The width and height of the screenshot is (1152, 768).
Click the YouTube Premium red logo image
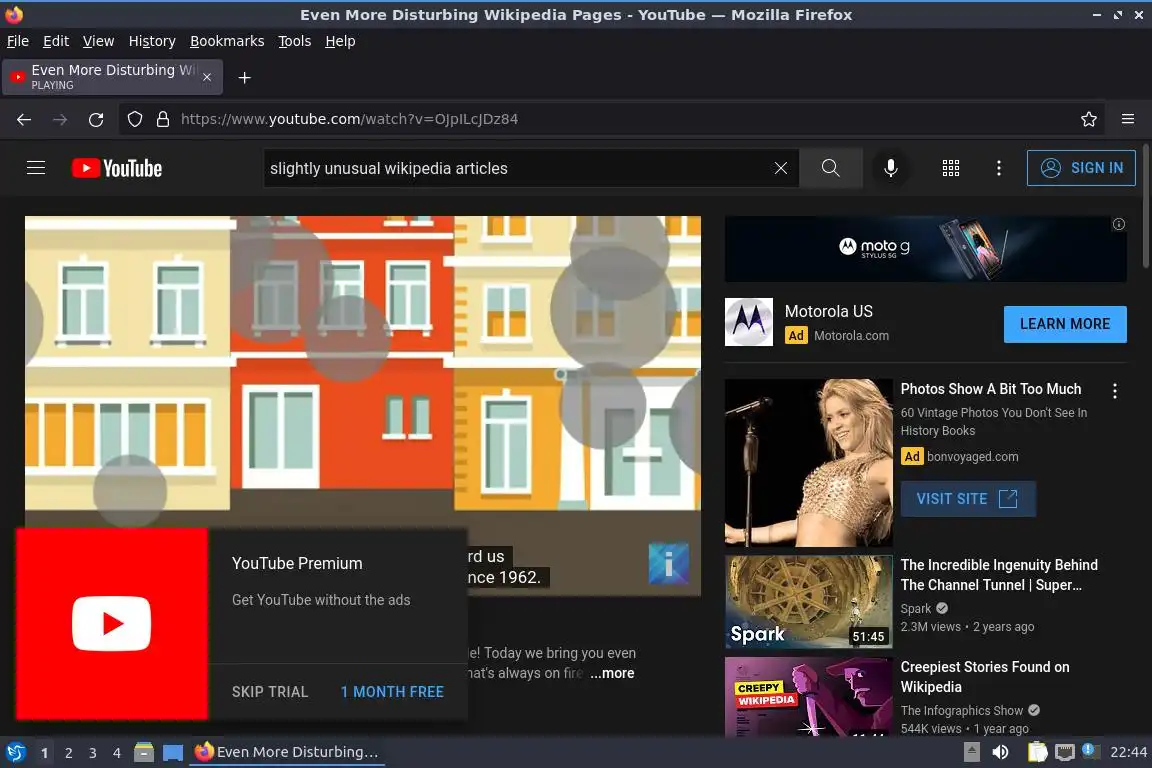(x=112, y=623)
